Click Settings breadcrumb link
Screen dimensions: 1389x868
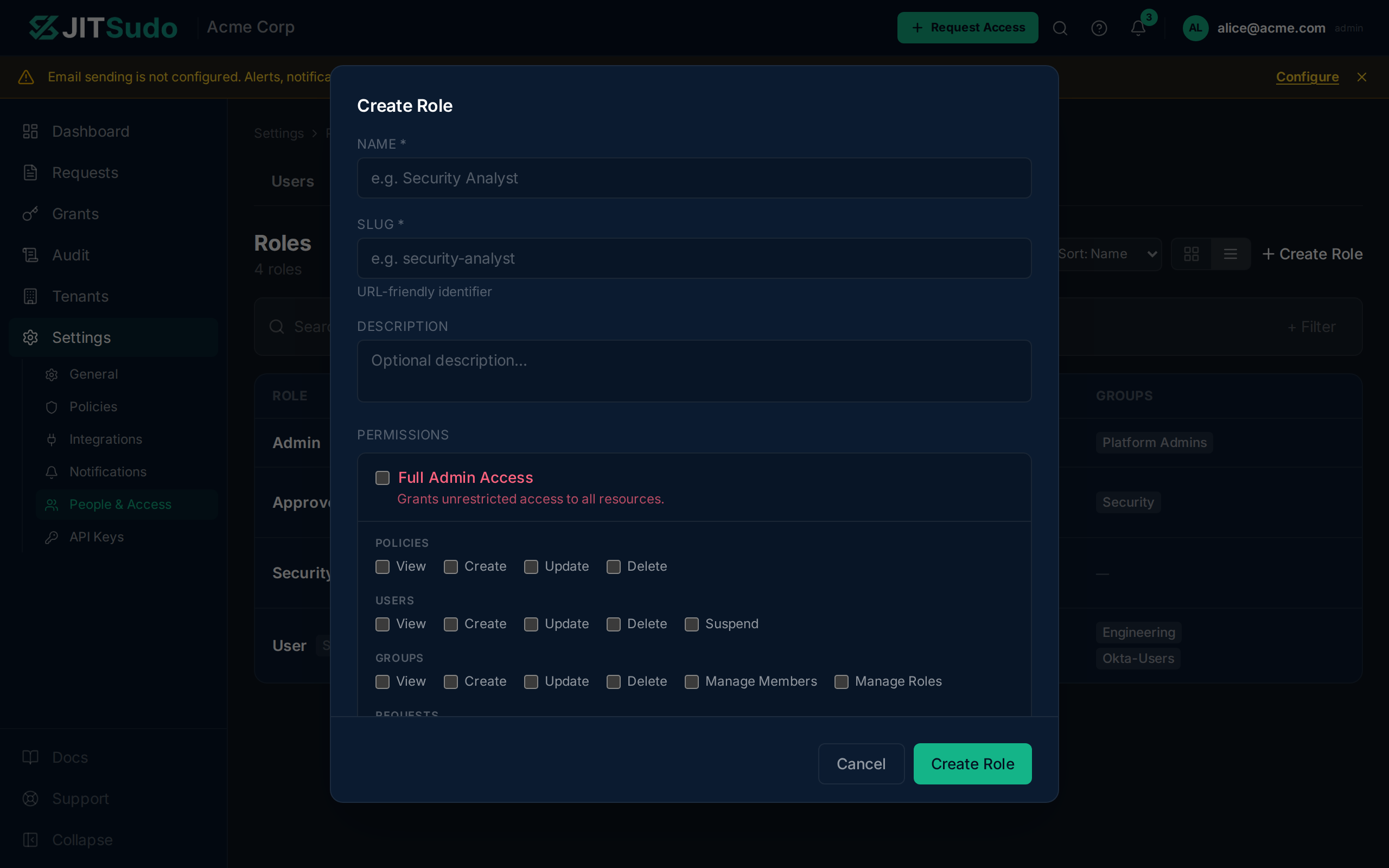click(x=279, y=133)
